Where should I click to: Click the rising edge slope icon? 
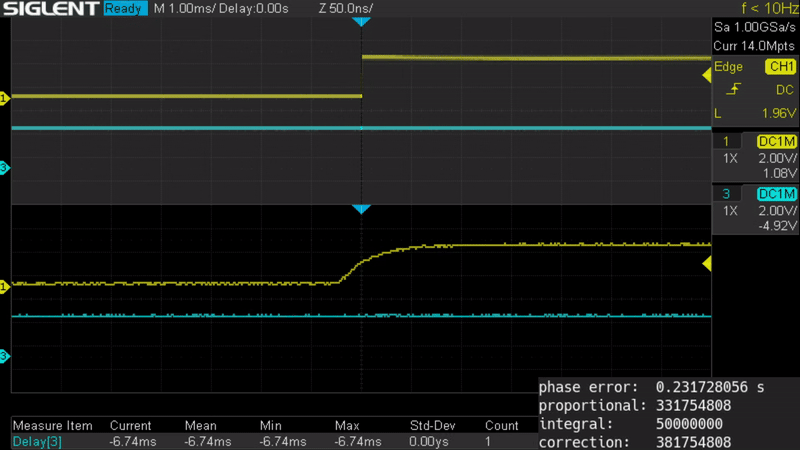point(732,90)
